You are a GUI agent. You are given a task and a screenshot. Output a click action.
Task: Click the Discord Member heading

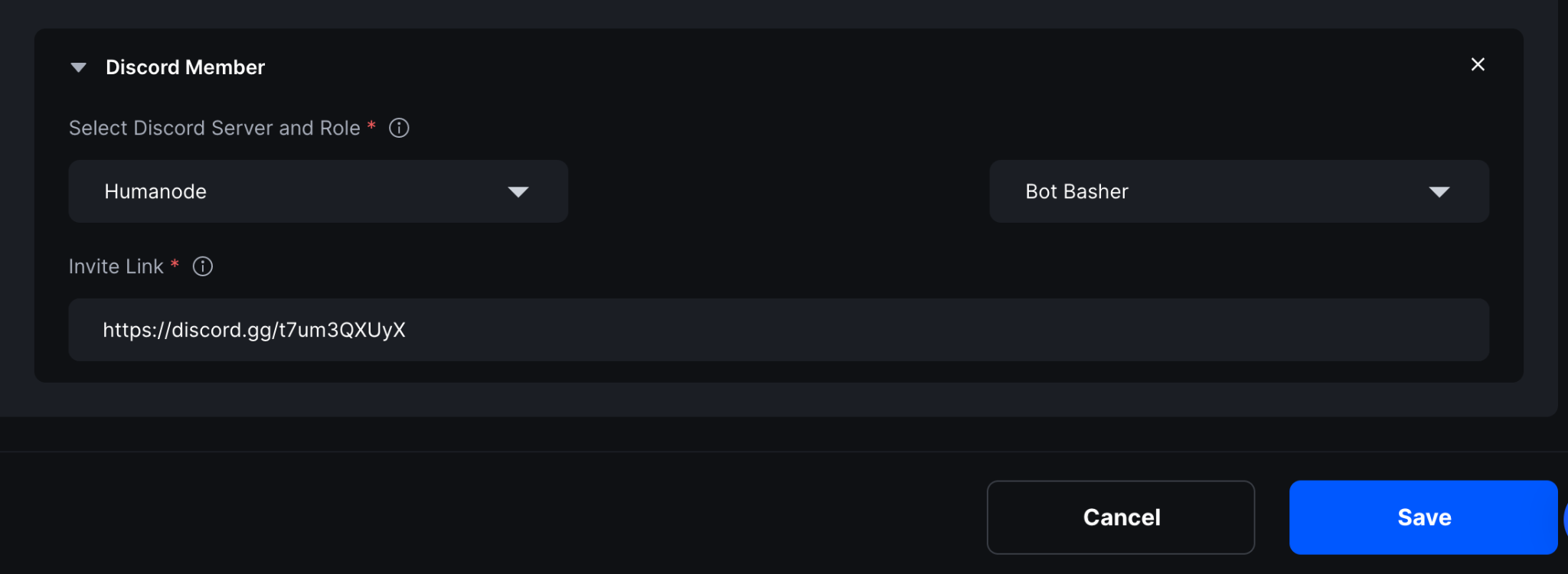coord(185,67)
